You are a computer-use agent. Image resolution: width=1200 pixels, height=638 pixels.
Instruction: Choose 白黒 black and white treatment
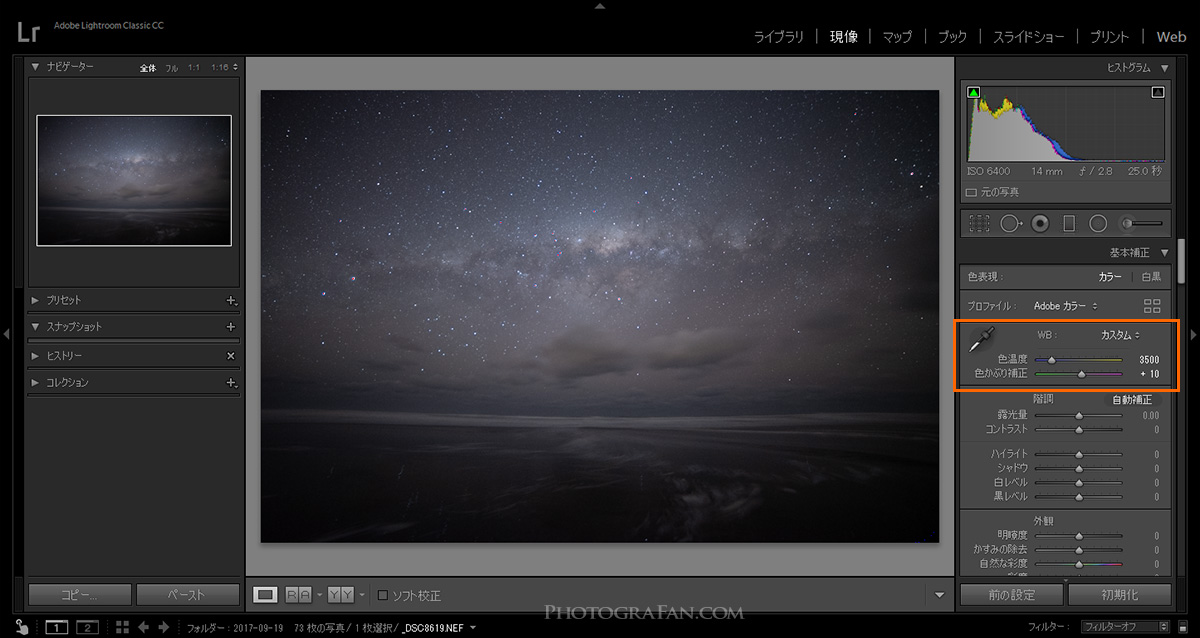(x=1151, y=277)
